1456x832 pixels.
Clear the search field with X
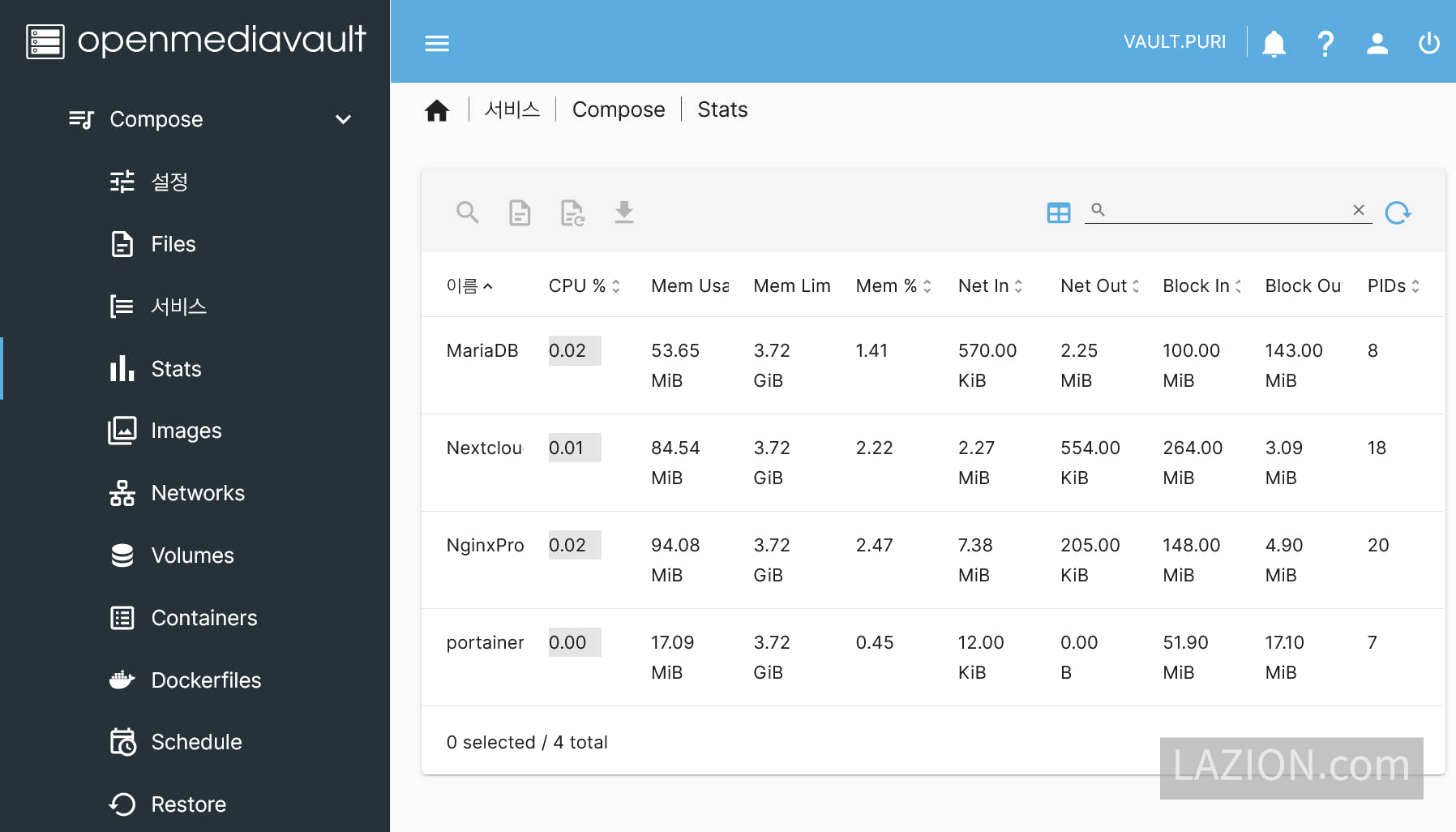1359,210
